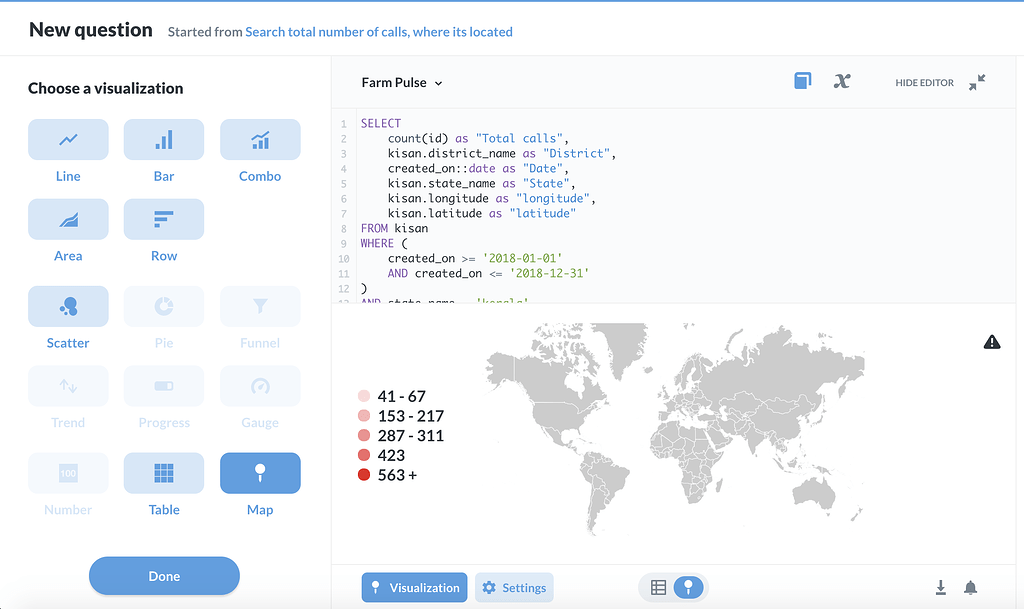Click the warning triangle icon

[992, 342]
